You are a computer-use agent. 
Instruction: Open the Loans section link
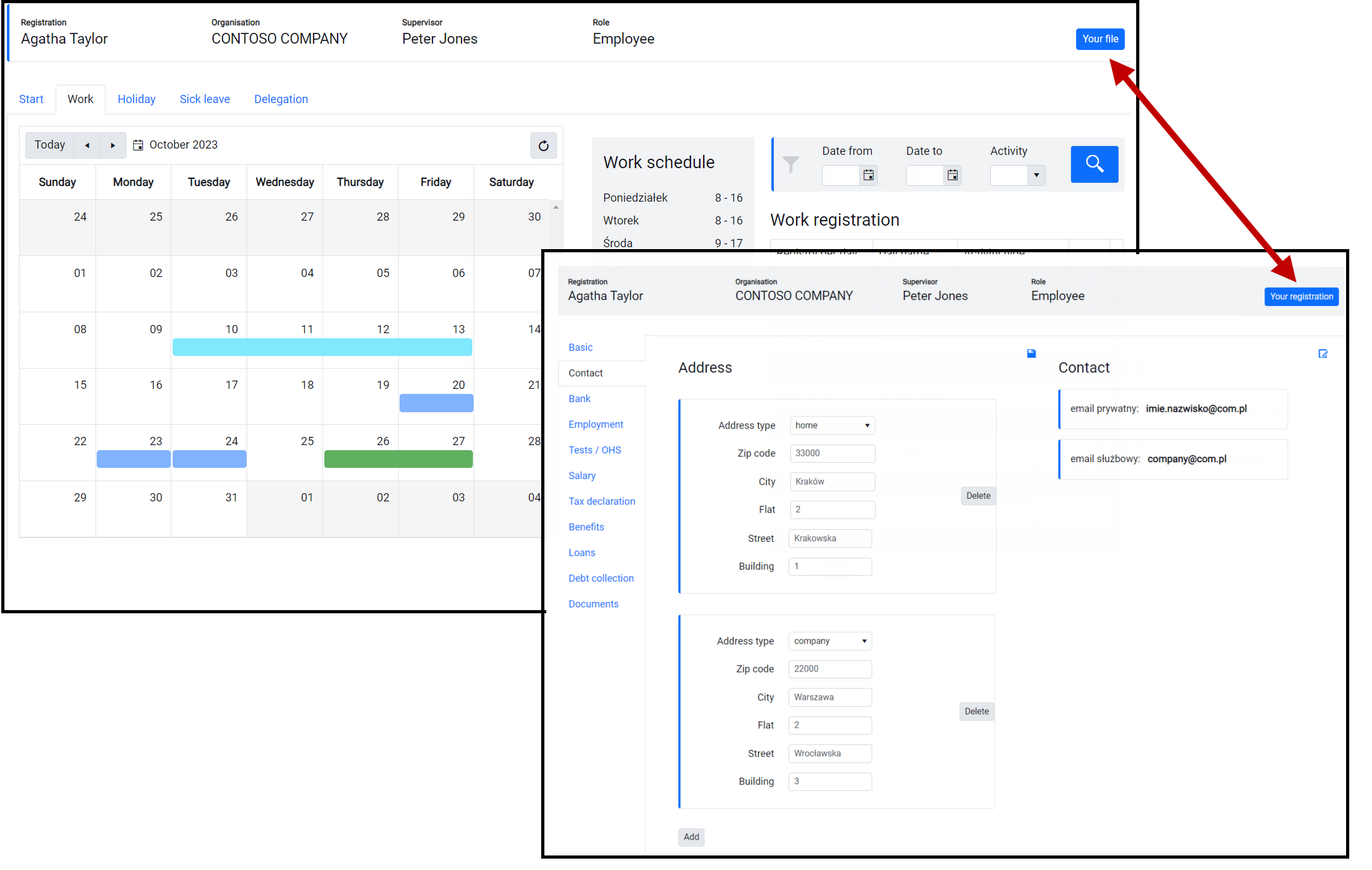pos(582,553)
